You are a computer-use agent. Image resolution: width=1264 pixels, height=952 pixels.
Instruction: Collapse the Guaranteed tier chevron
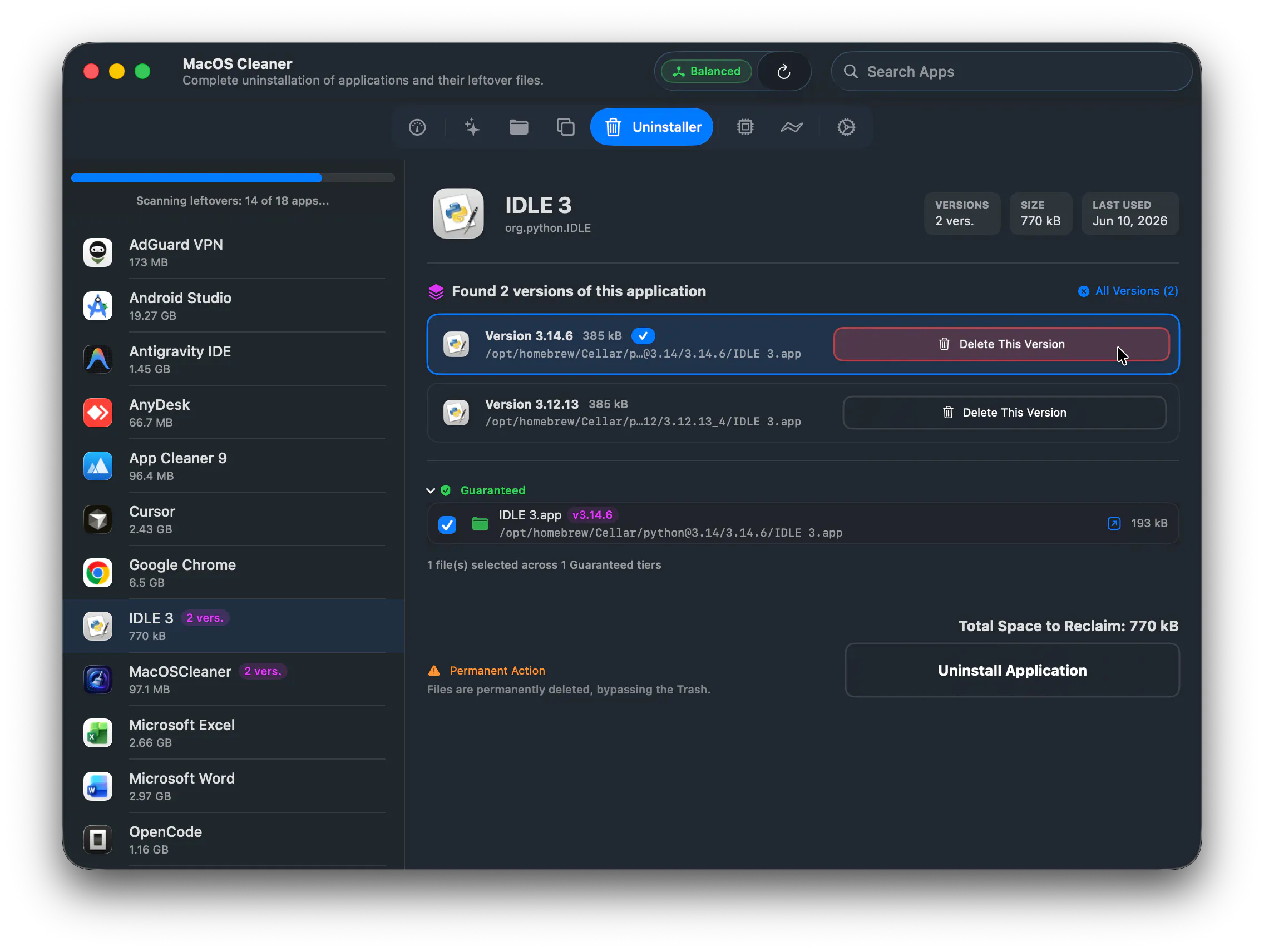point(430,490)
